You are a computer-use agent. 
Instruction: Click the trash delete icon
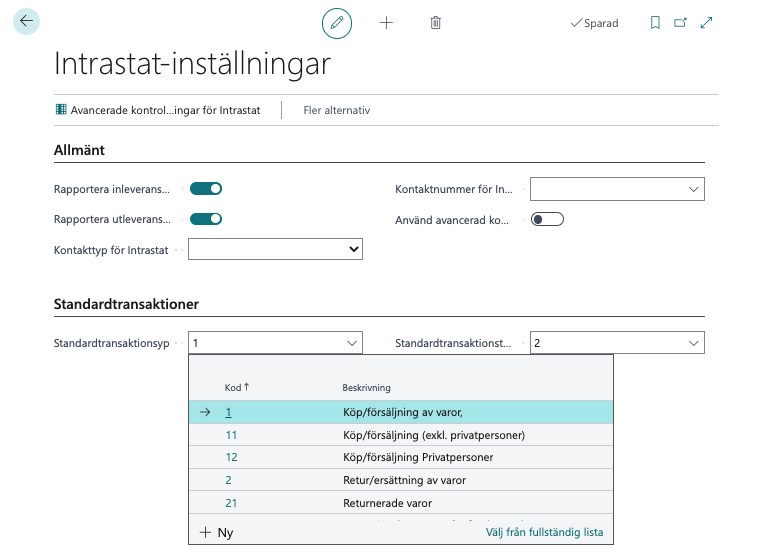tap(435, 23)
